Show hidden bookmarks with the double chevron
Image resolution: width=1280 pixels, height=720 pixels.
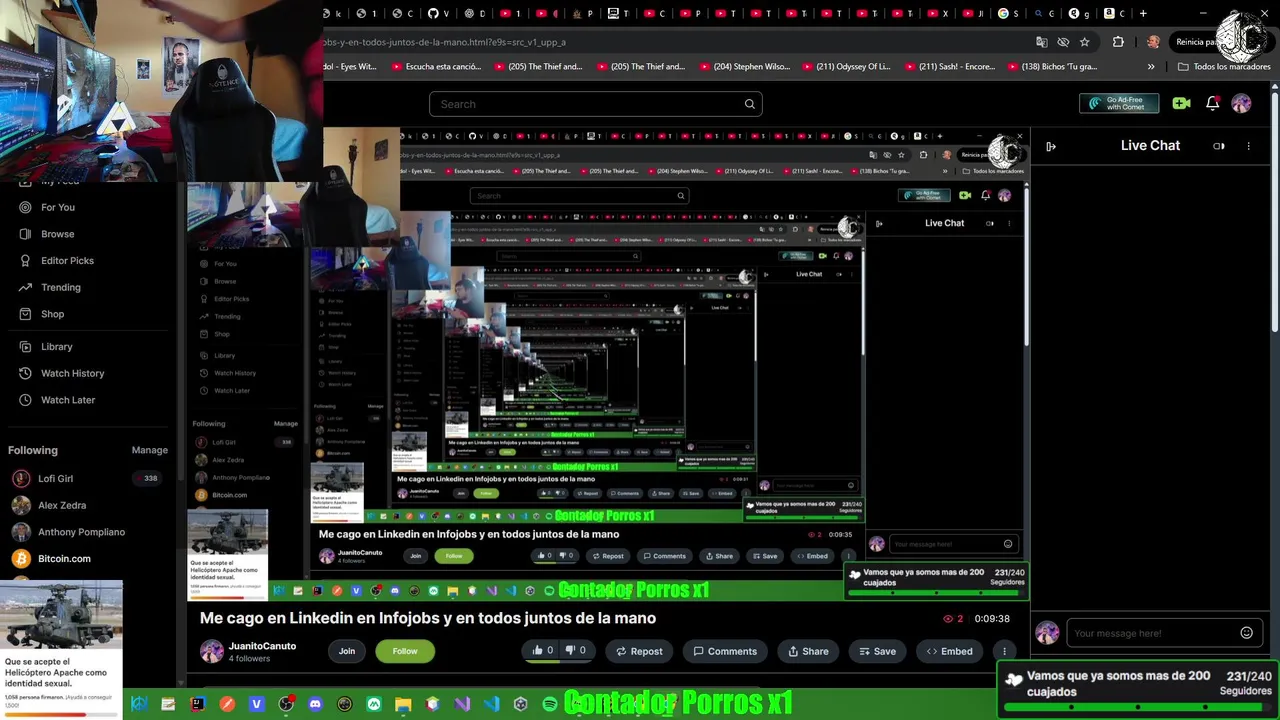1151,67
